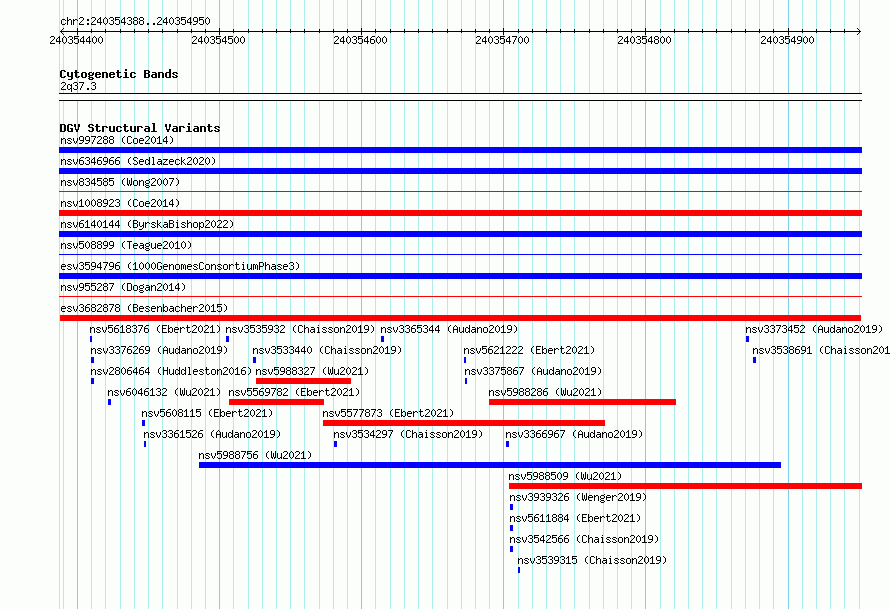The height and width of the screenshot is (609, 890).
Task: Open nsv3361526 (Audano2019) variant
Action: coord(212,434)
